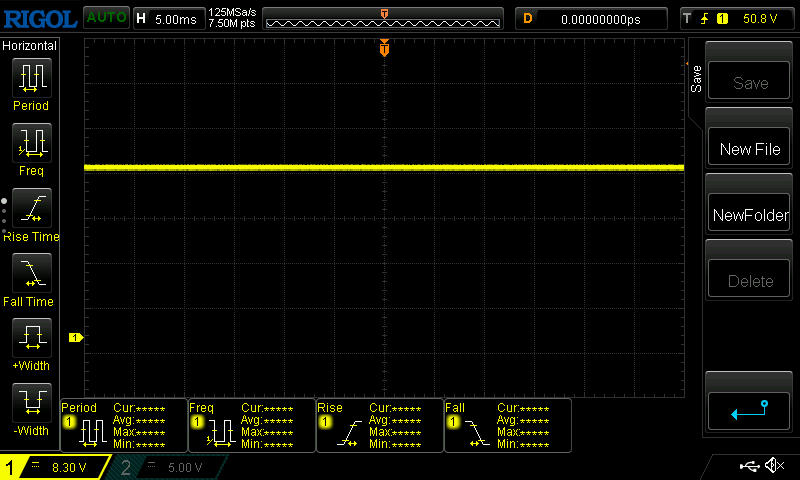Click the orange trigger position marker

tap(384, 49)
